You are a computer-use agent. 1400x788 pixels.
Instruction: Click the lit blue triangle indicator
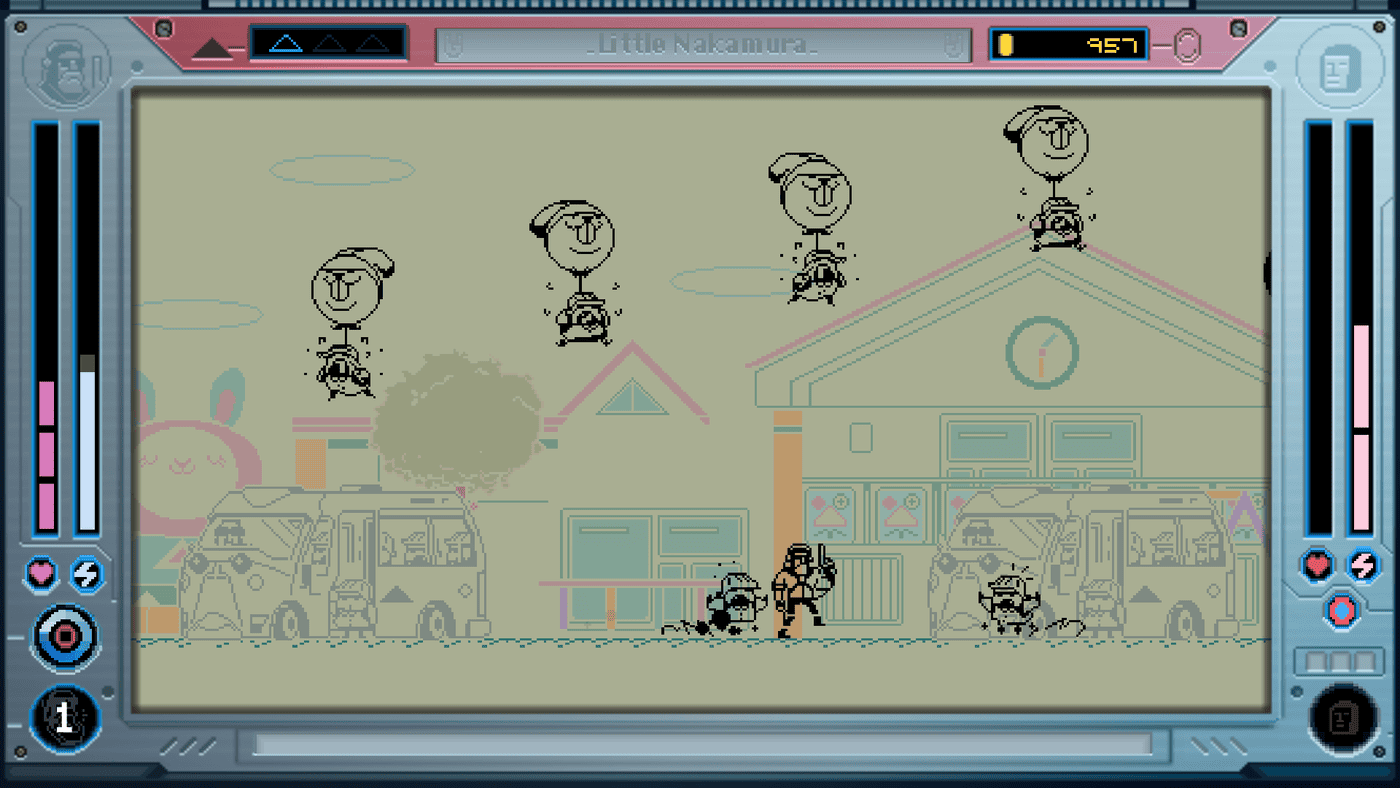point(286,44)
